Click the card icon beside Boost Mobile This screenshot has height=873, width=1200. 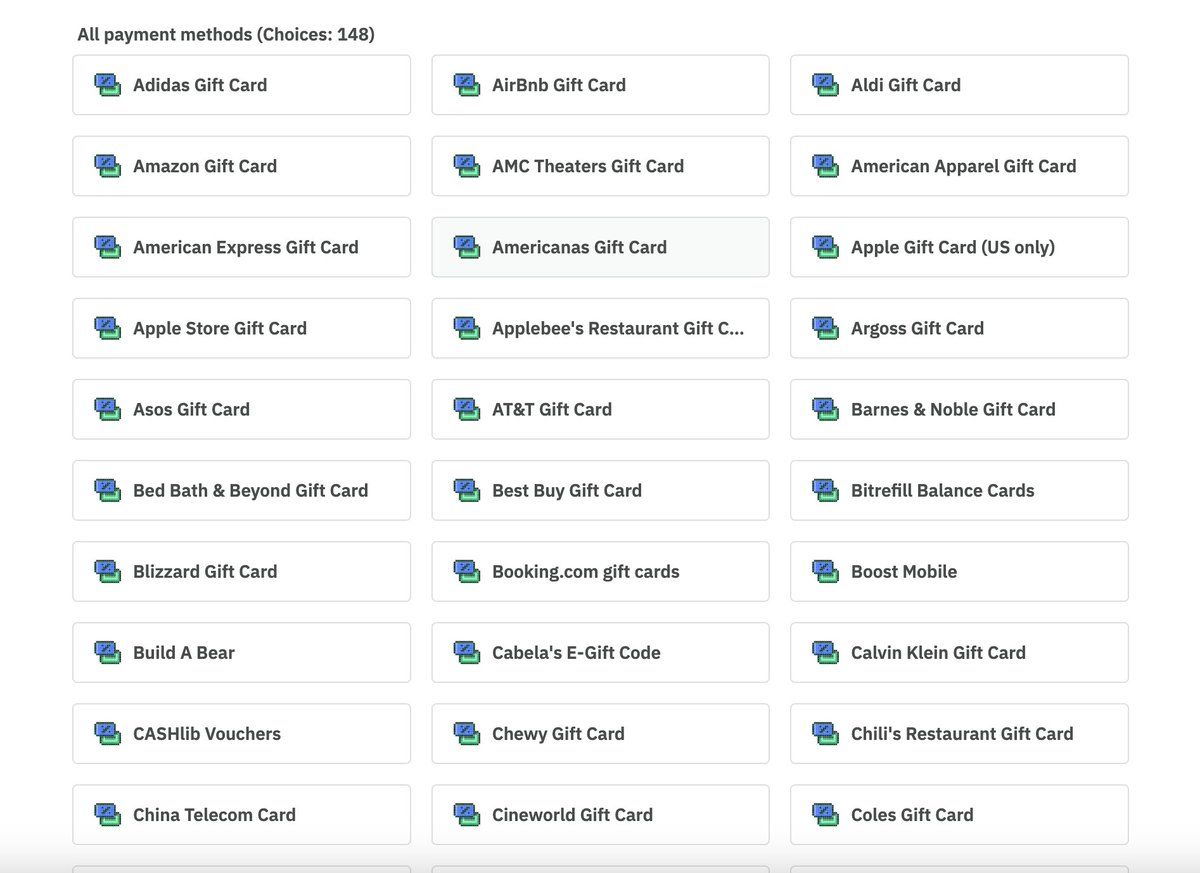click(825, 571)
